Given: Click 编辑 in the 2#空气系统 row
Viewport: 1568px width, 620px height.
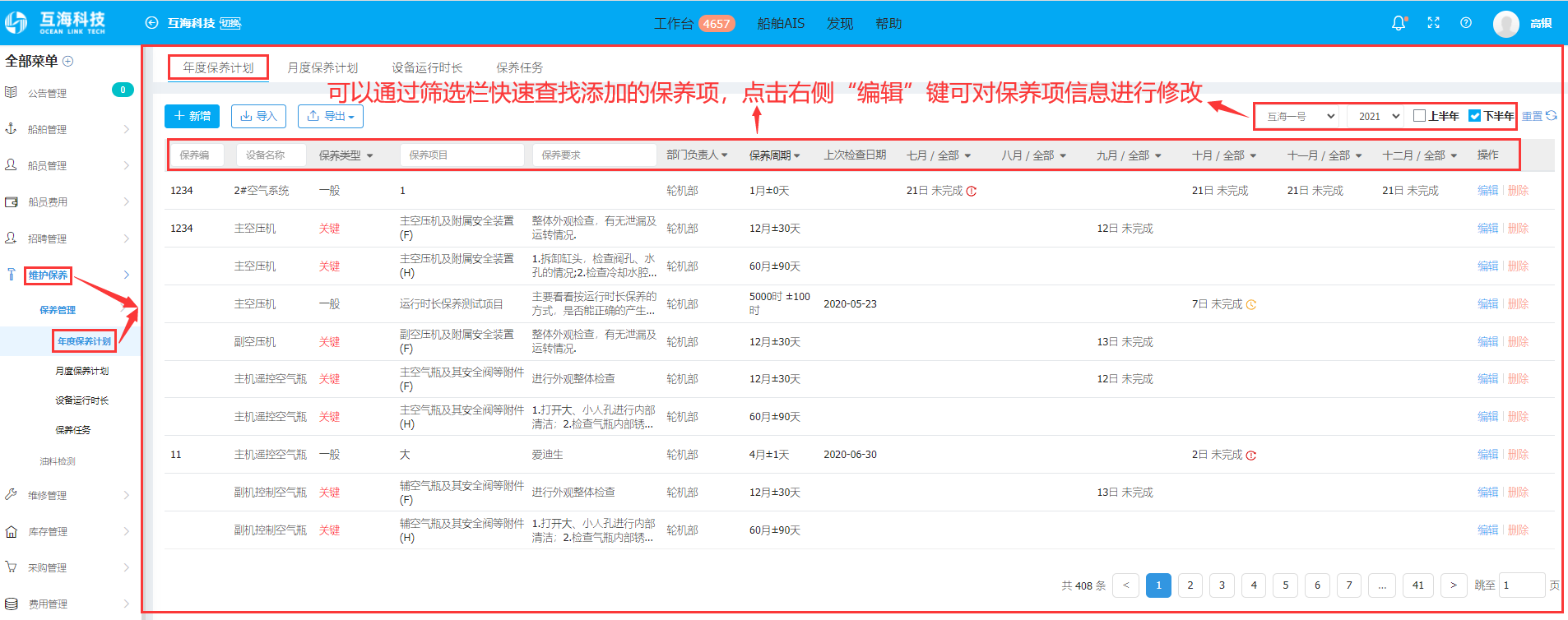Looking at the screenshot, I should click(x=1487, y=191).
